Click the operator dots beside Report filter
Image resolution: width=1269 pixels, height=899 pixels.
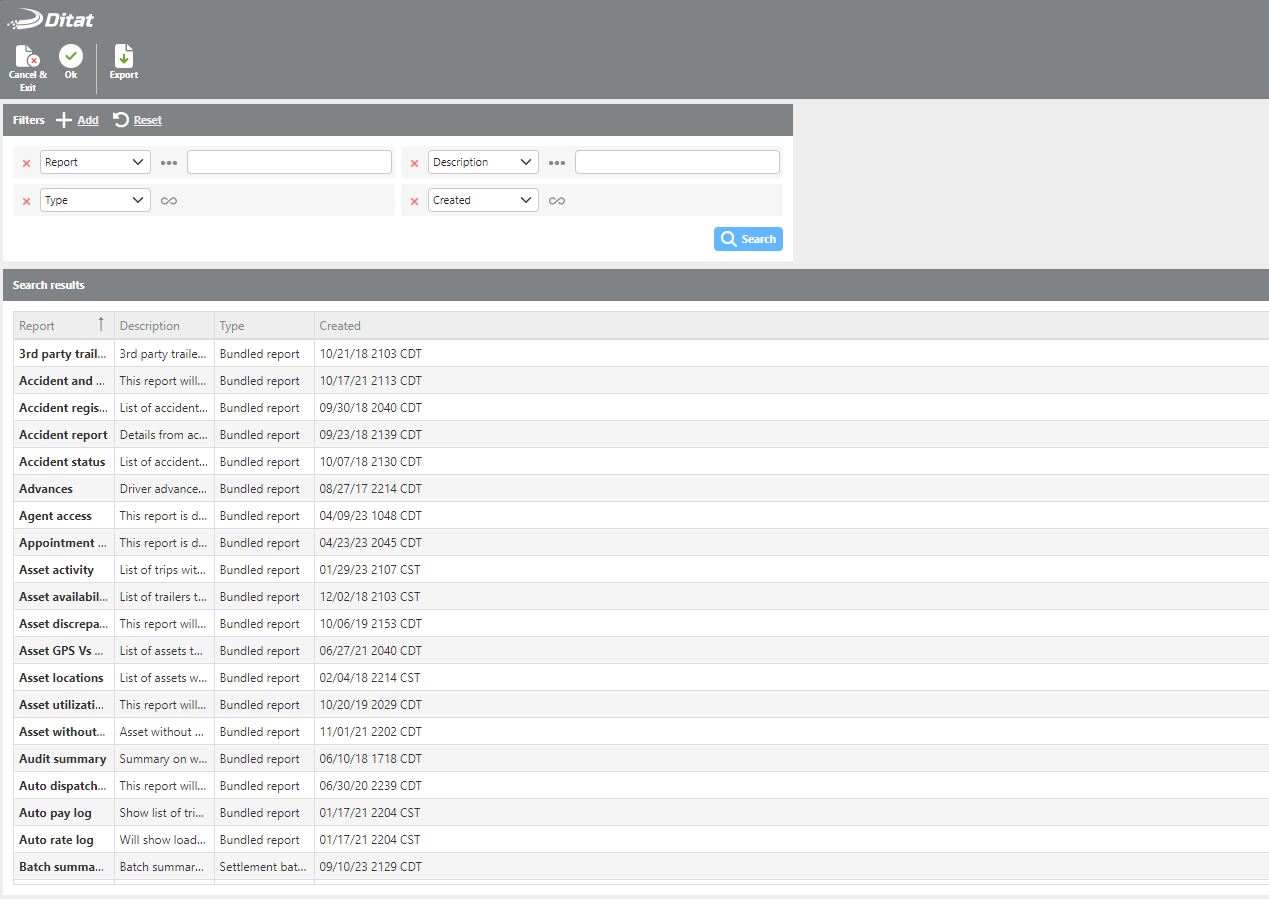[169, 163]
